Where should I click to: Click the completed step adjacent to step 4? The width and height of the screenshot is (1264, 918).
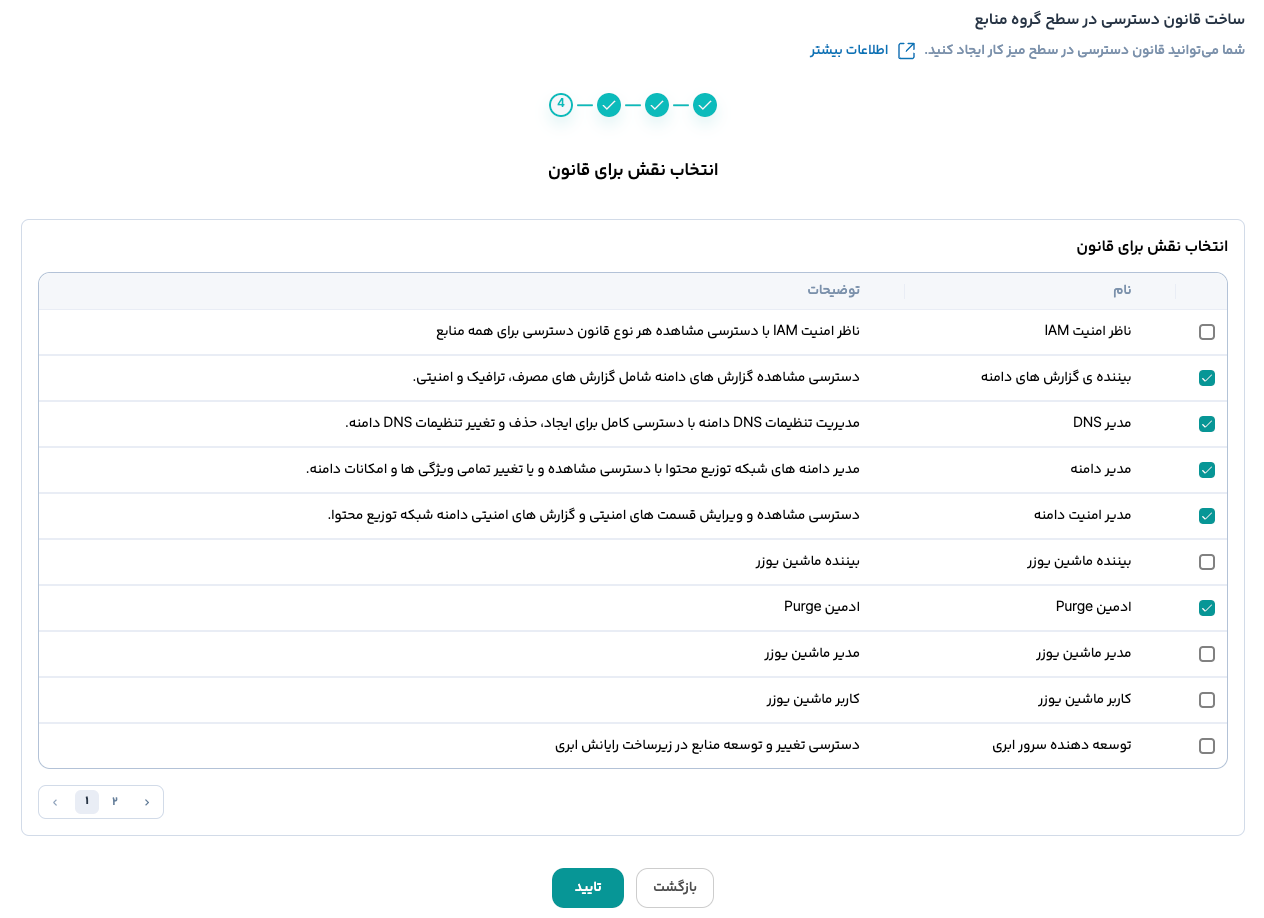click(609, 105)
